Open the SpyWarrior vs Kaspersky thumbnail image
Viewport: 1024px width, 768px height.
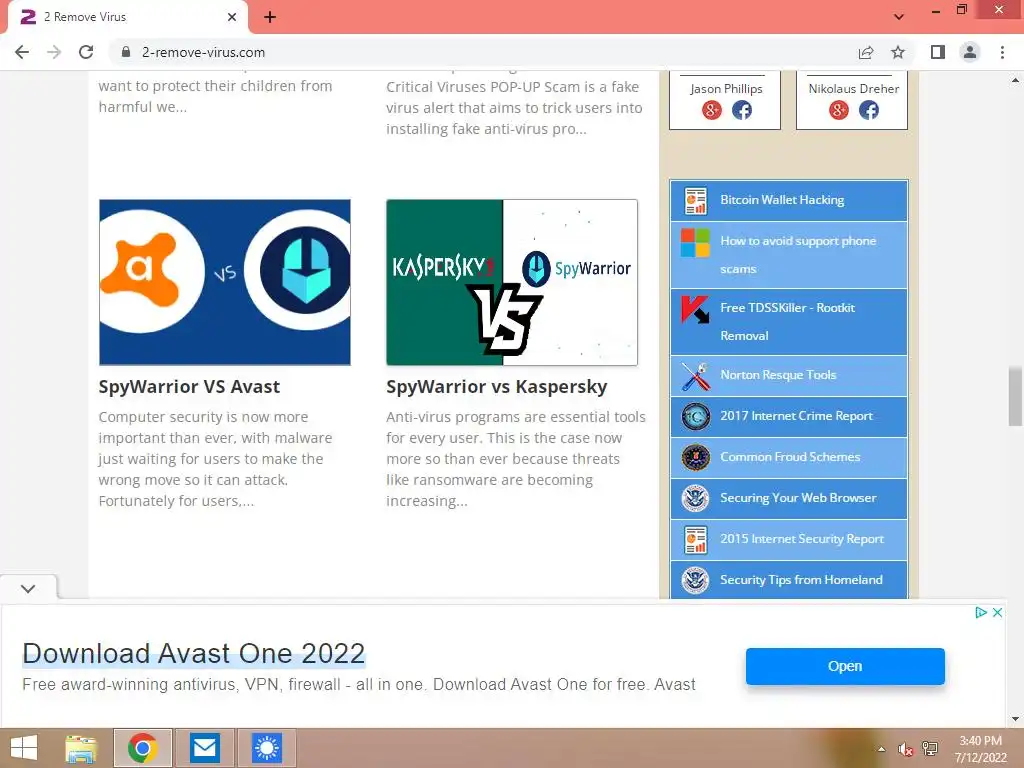(x=512, y=282)
